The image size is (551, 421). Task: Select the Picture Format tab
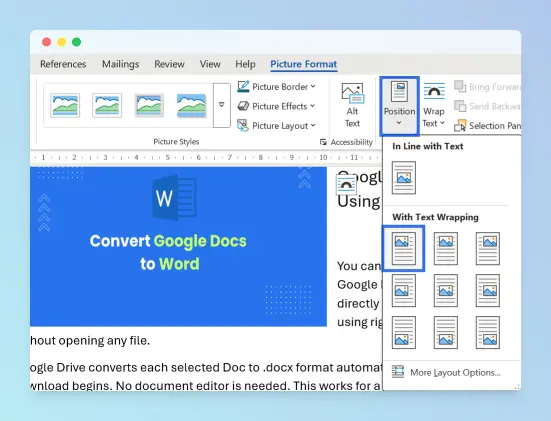click(x=304, y=64)
